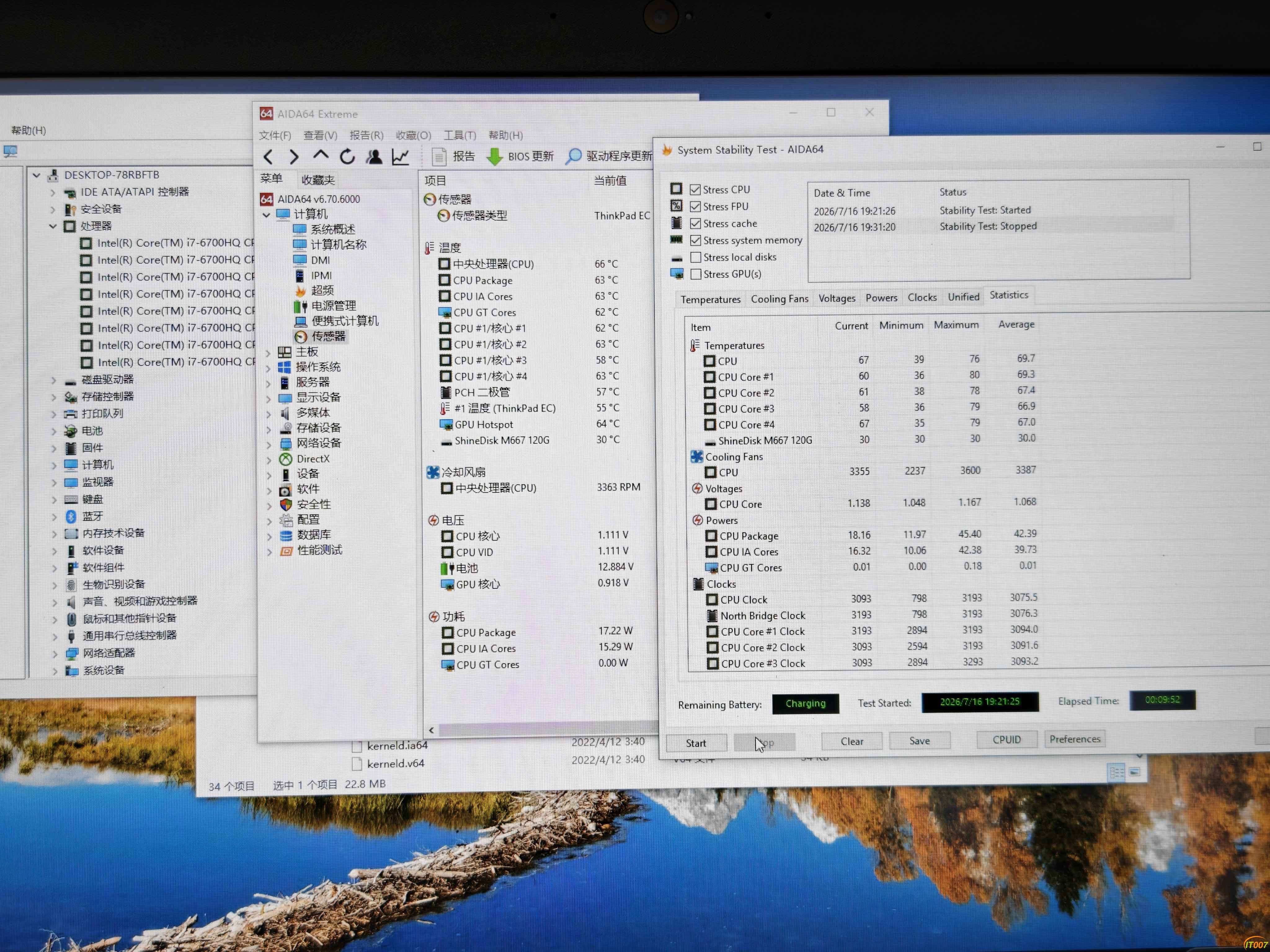This screenshot has width=1270, height=952.
Task: Click the green BIOS 更新 download icon
Action: [494, 157]
